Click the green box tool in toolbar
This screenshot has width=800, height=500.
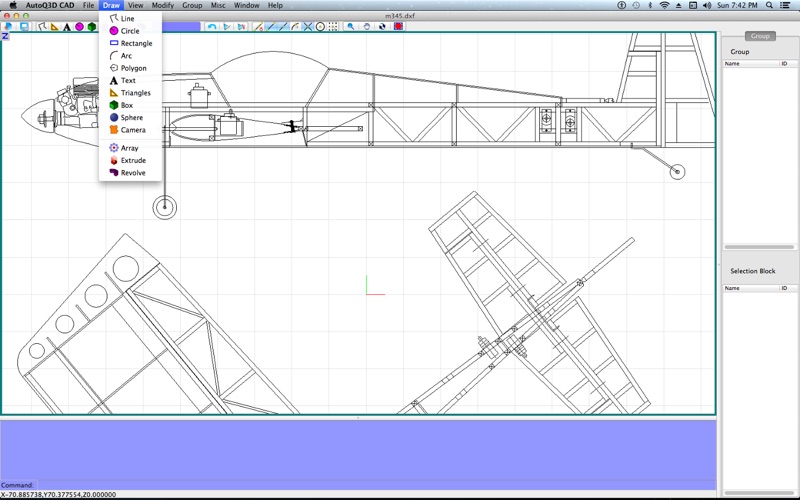click(92, 27)
